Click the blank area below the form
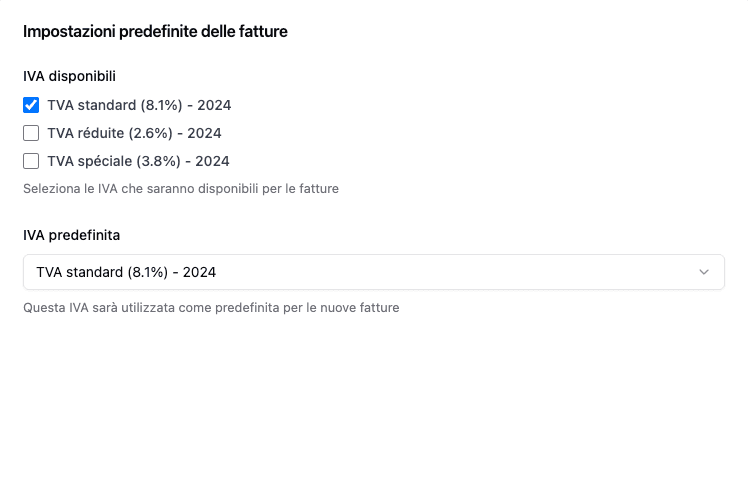Viewport: 748px width, 480px height. pyautogui.click(x=373, y=400)
